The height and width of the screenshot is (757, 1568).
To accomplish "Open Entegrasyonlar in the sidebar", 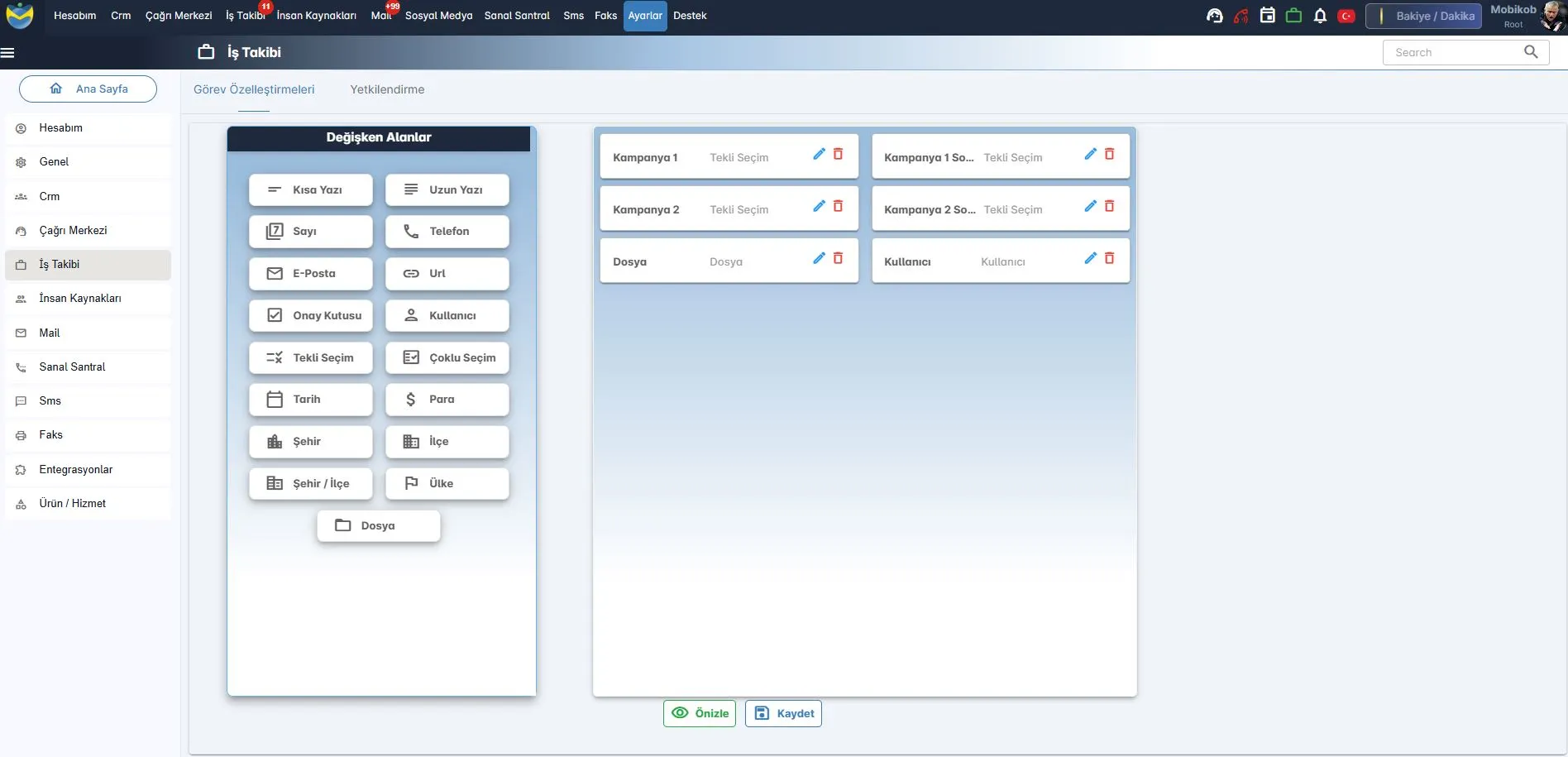I will click(76, 470).
